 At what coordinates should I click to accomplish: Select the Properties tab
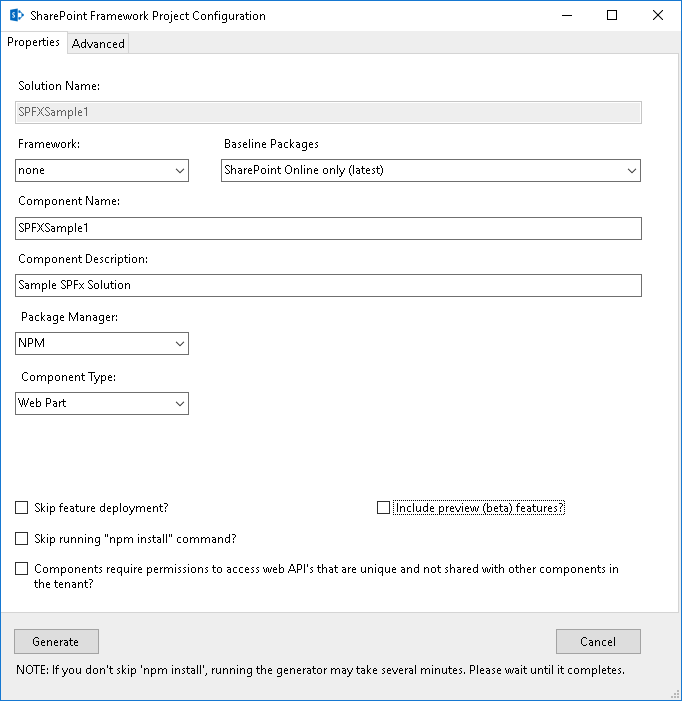point(34,42)
